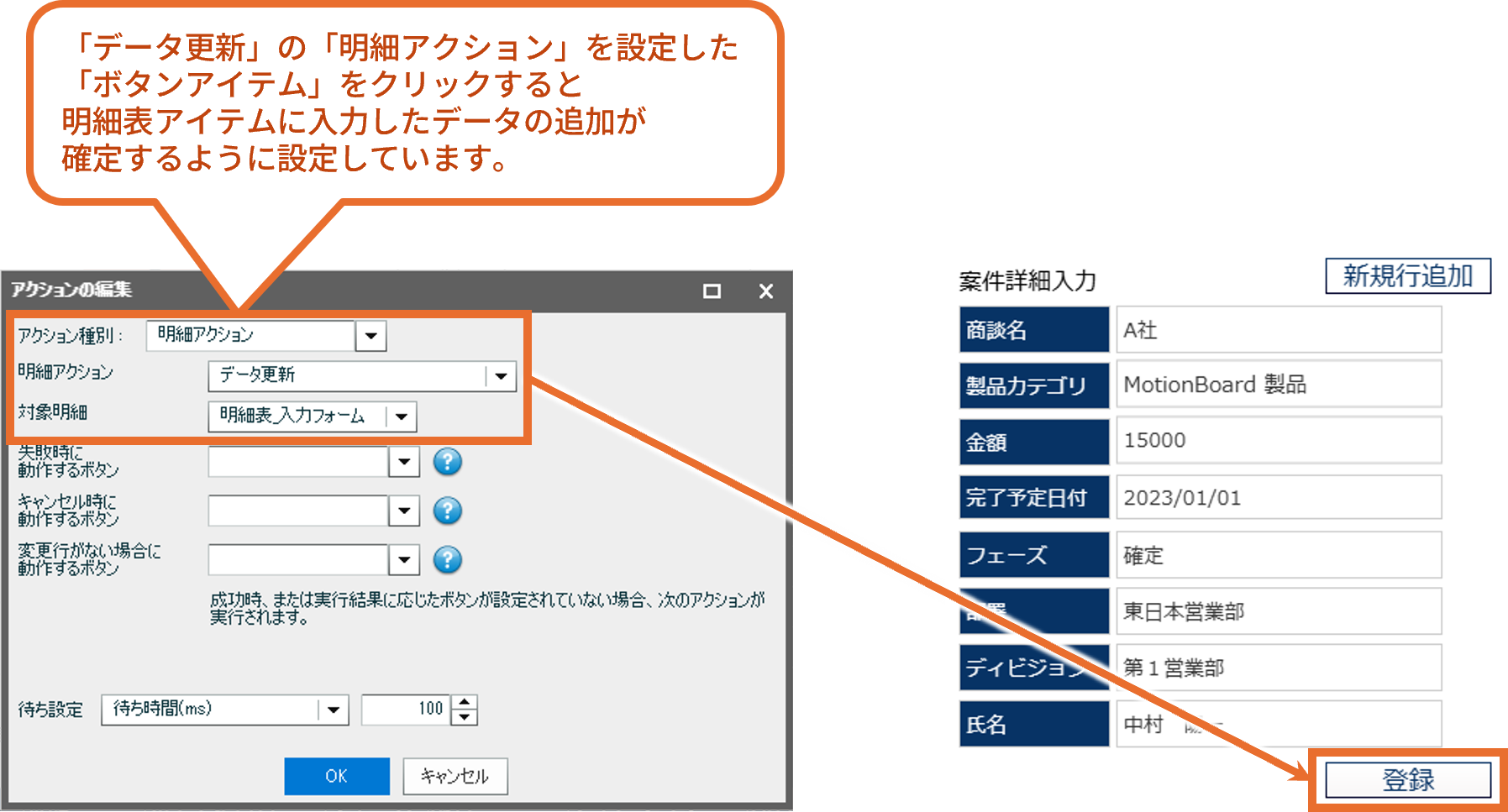
Task: Decrease wait time with down arrow
Action: (x=465, y=718)
